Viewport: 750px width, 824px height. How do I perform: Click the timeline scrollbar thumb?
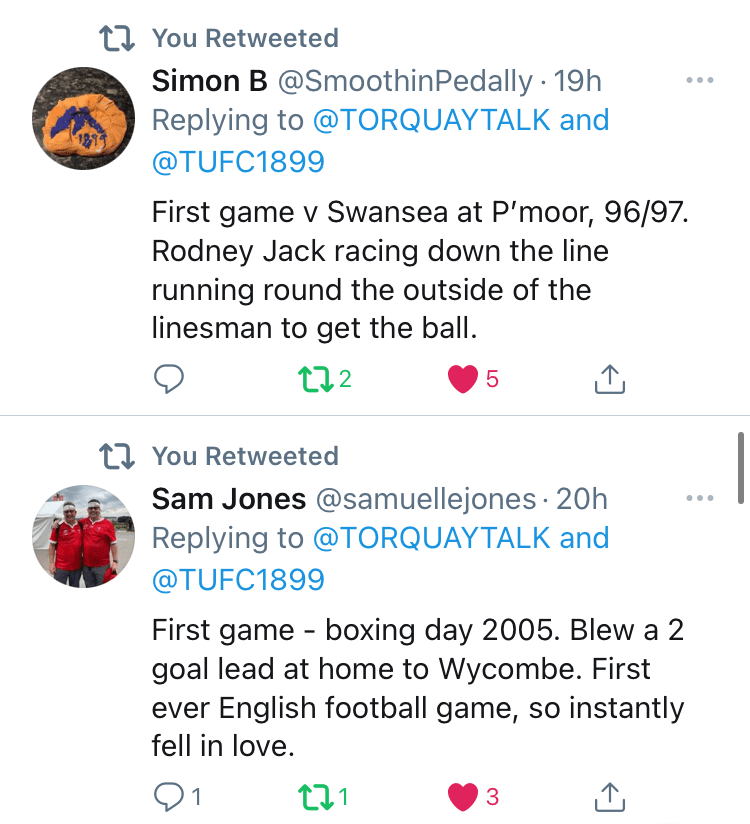coord(740,466)
